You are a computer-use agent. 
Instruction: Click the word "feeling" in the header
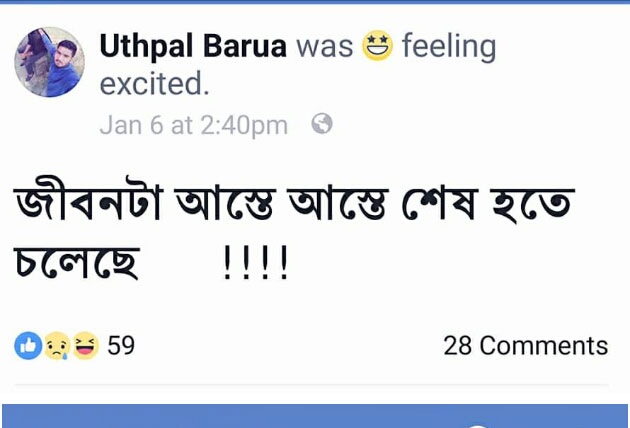(449, 48)
